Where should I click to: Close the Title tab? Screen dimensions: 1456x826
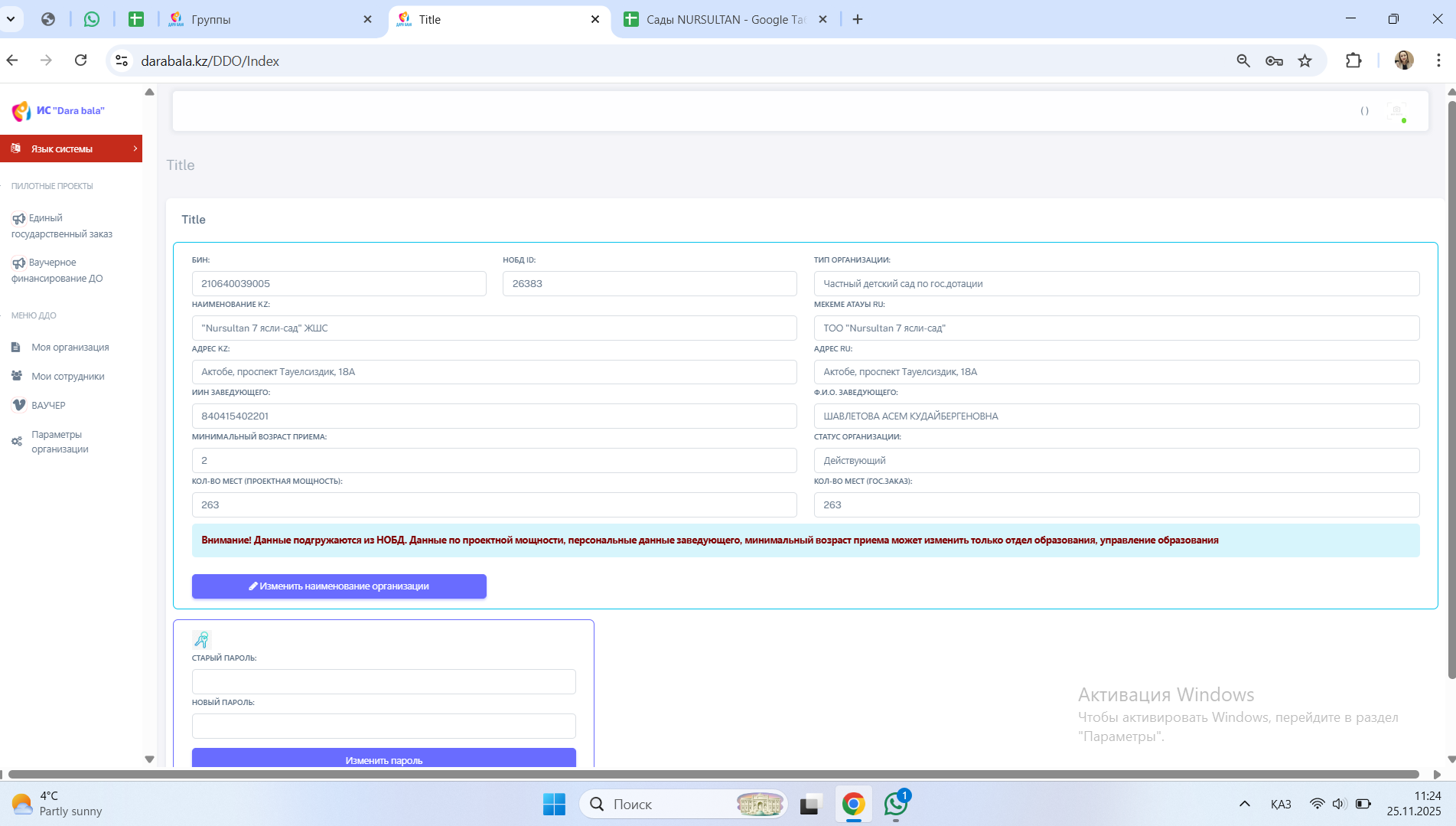click(595, 19)
